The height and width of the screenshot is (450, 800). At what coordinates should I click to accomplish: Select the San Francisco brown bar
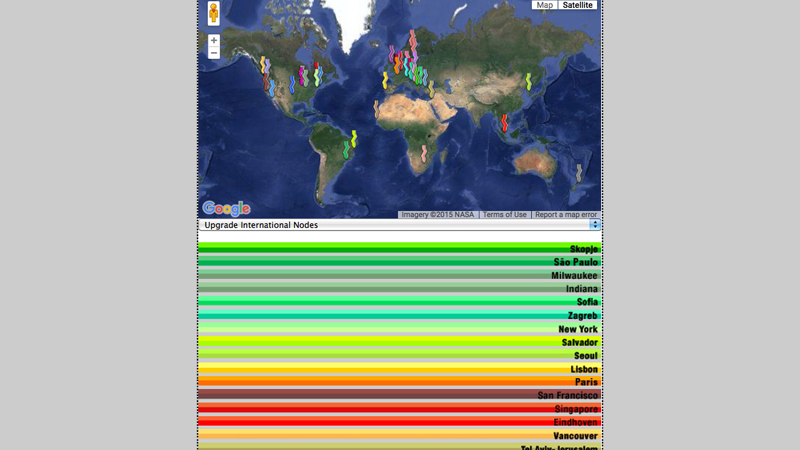click(x=400, y=395)
